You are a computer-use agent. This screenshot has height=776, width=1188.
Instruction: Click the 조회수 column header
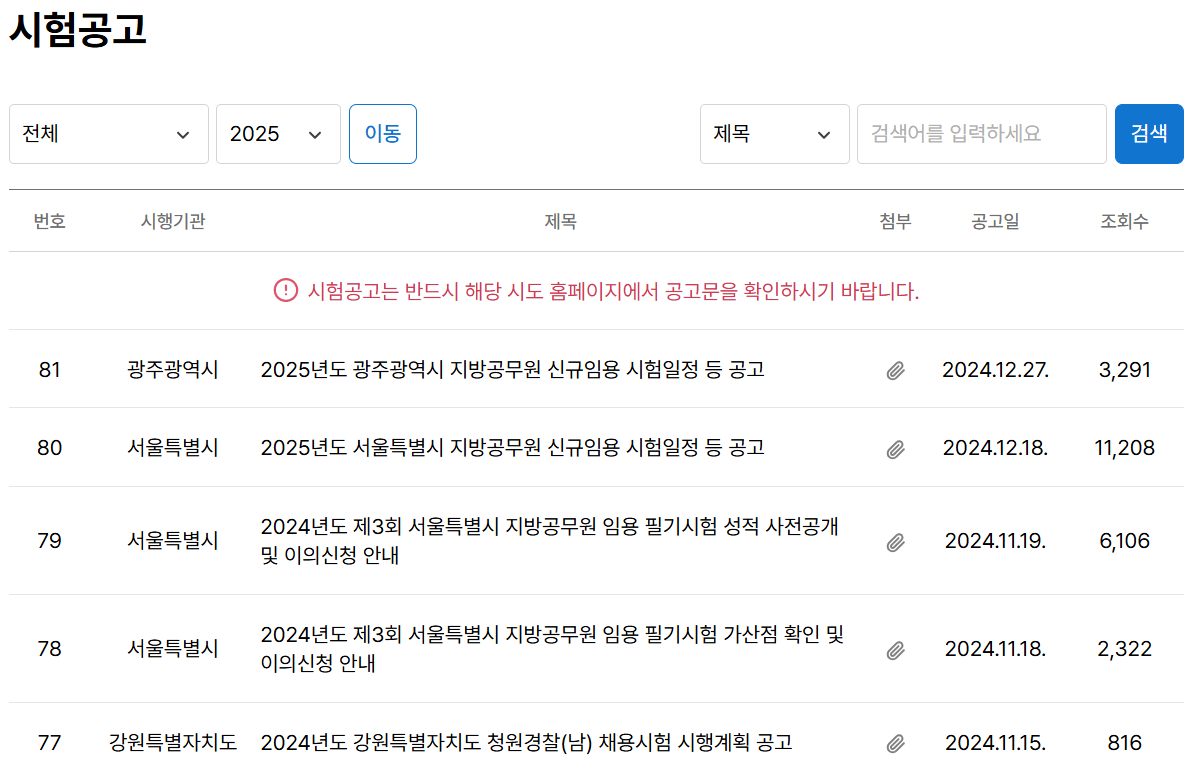pyautogui.click(x=1124, y=221)
